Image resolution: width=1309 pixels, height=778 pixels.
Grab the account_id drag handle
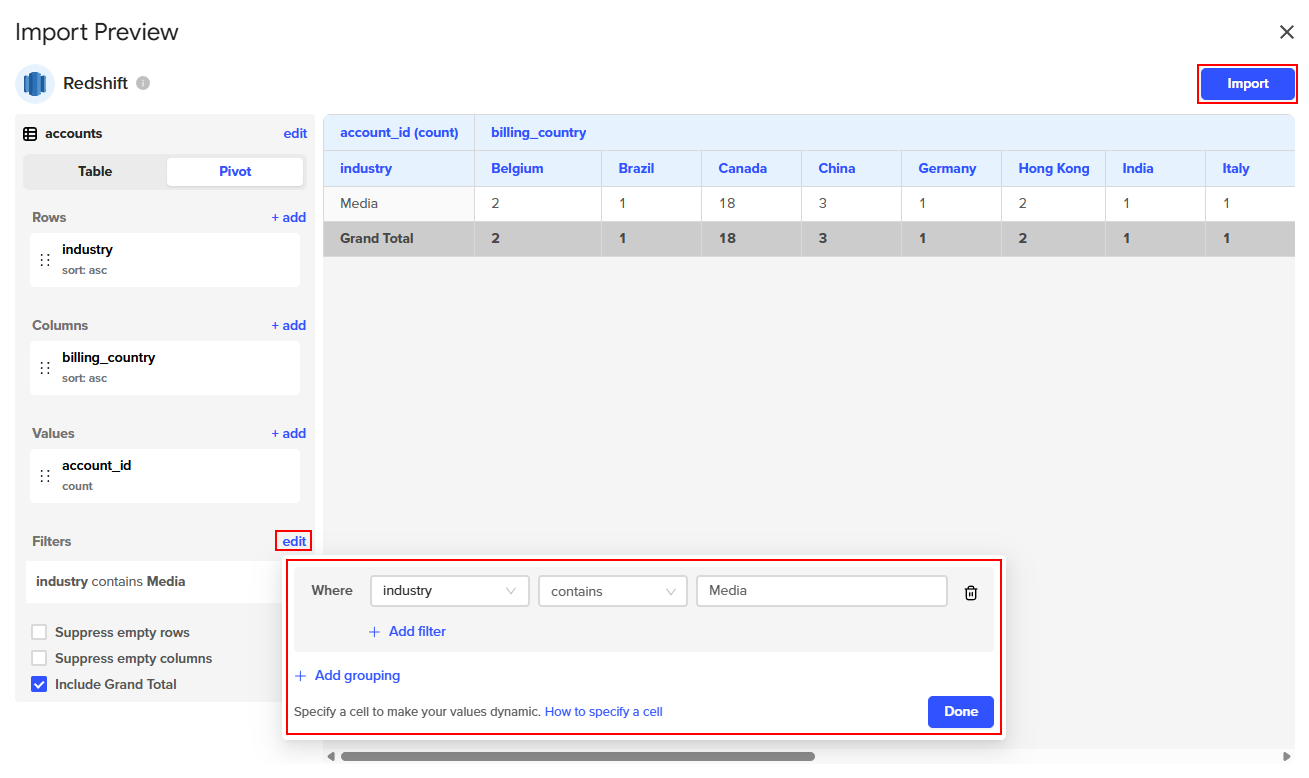[45, 476]
